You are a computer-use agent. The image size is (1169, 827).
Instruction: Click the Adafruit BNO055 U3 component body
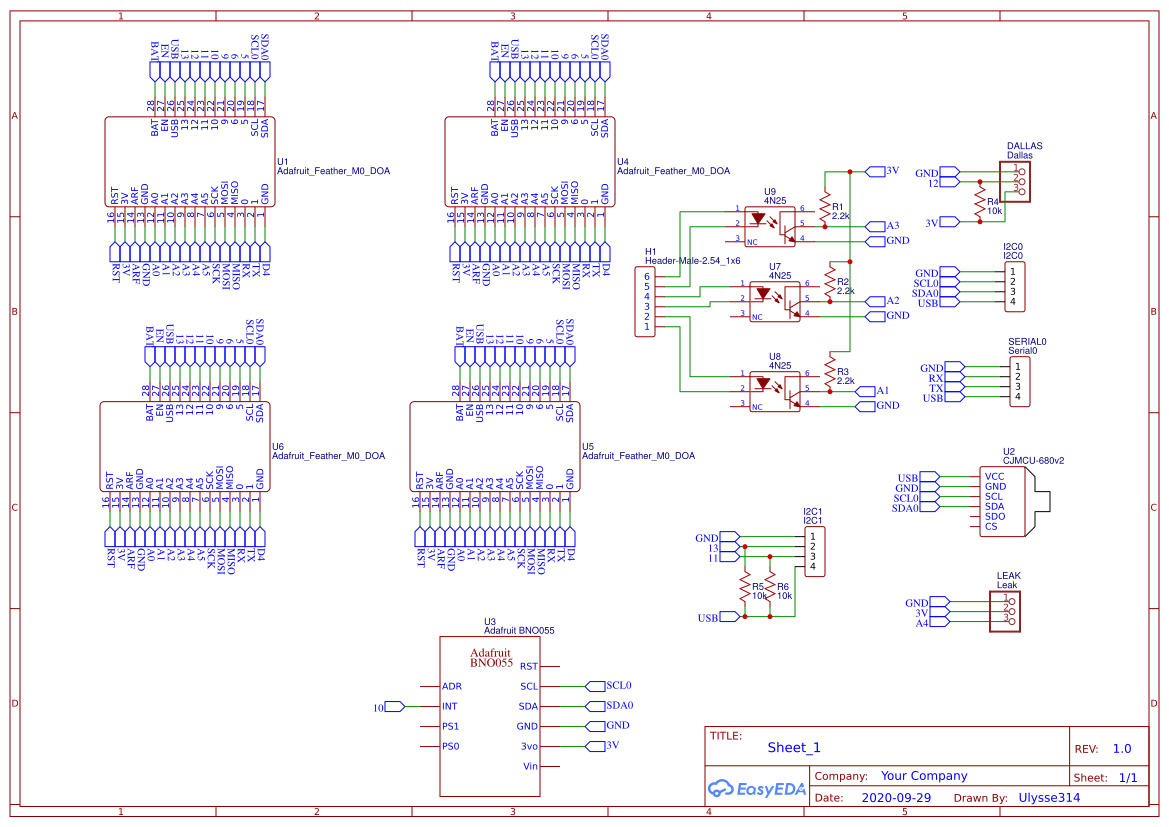490,716
